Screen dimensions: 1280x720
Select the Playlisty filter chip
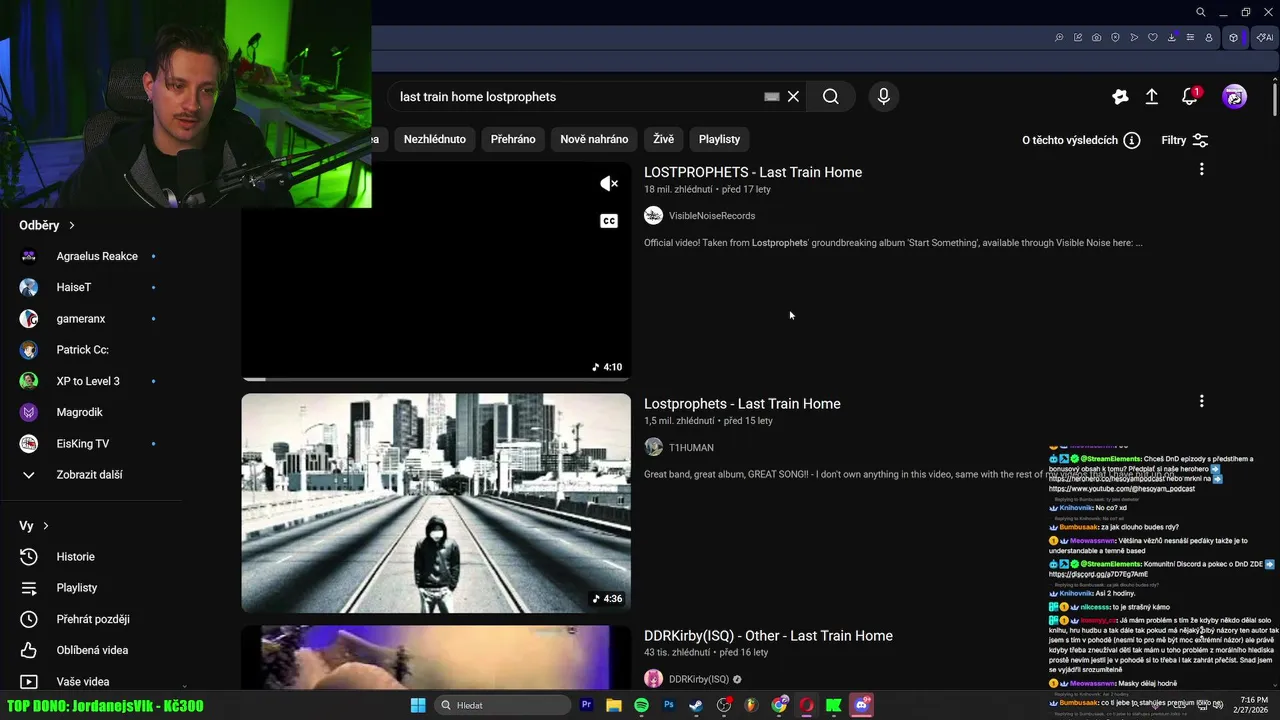(720, 139)
